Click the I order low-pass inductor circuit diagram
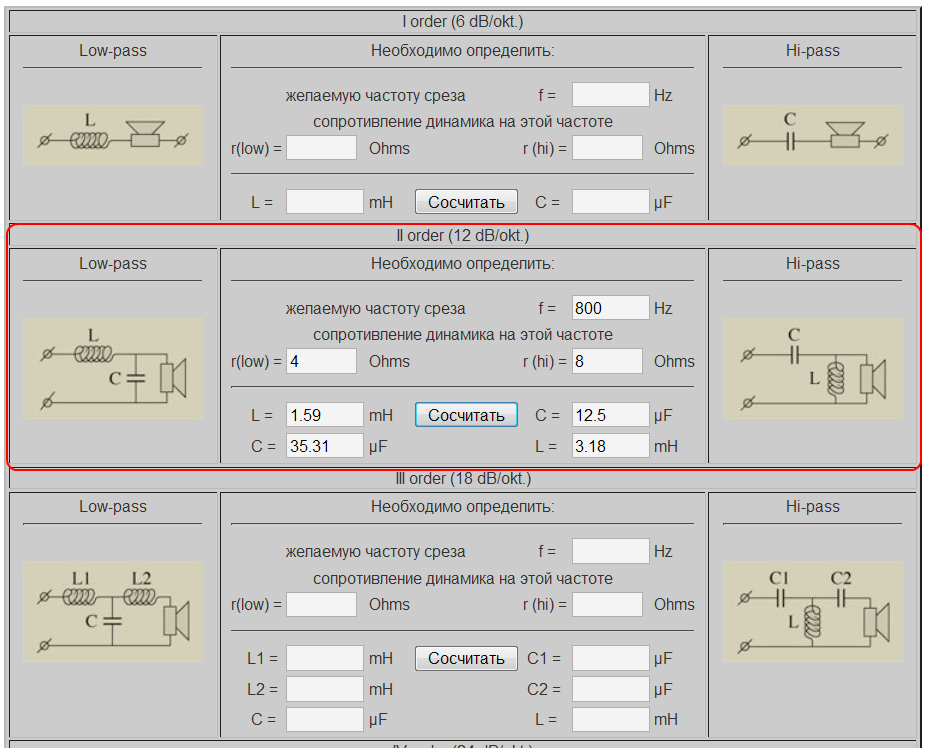Image resolution: width=927 pixels, height=748 pixels. [112, 135]
